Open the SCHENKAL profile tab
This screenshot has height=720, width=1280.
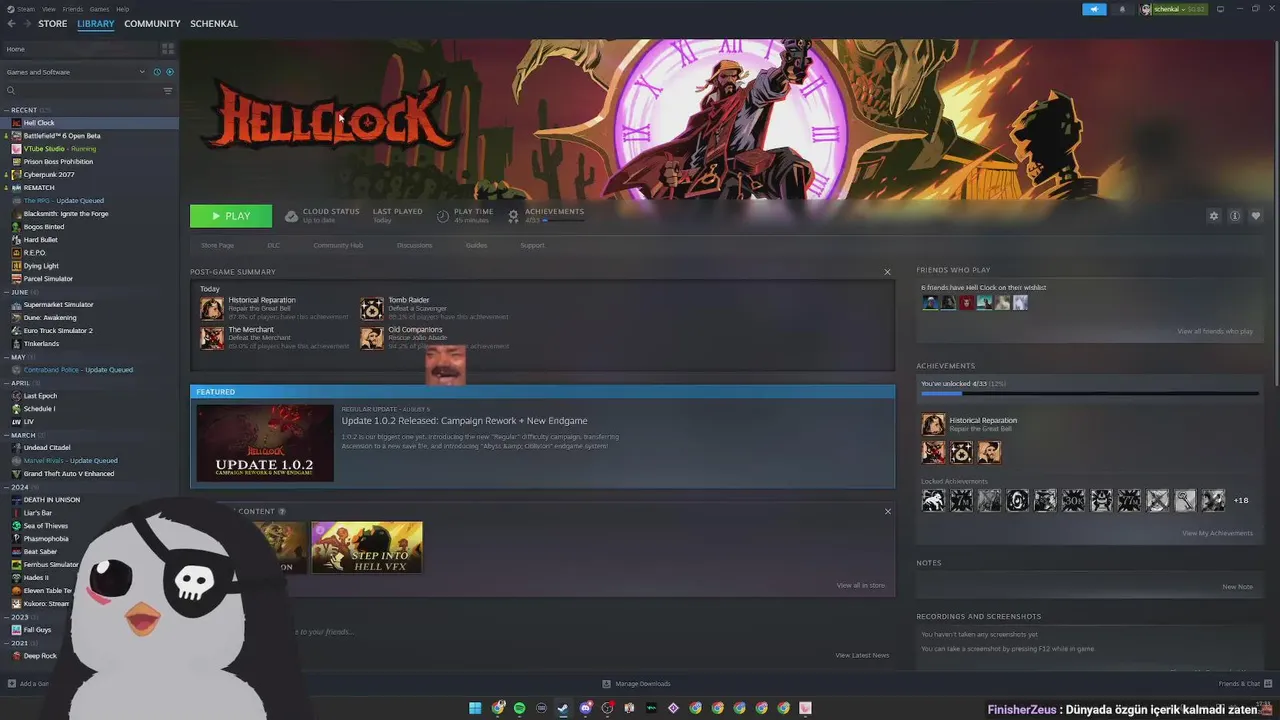[x=214, y=24]
